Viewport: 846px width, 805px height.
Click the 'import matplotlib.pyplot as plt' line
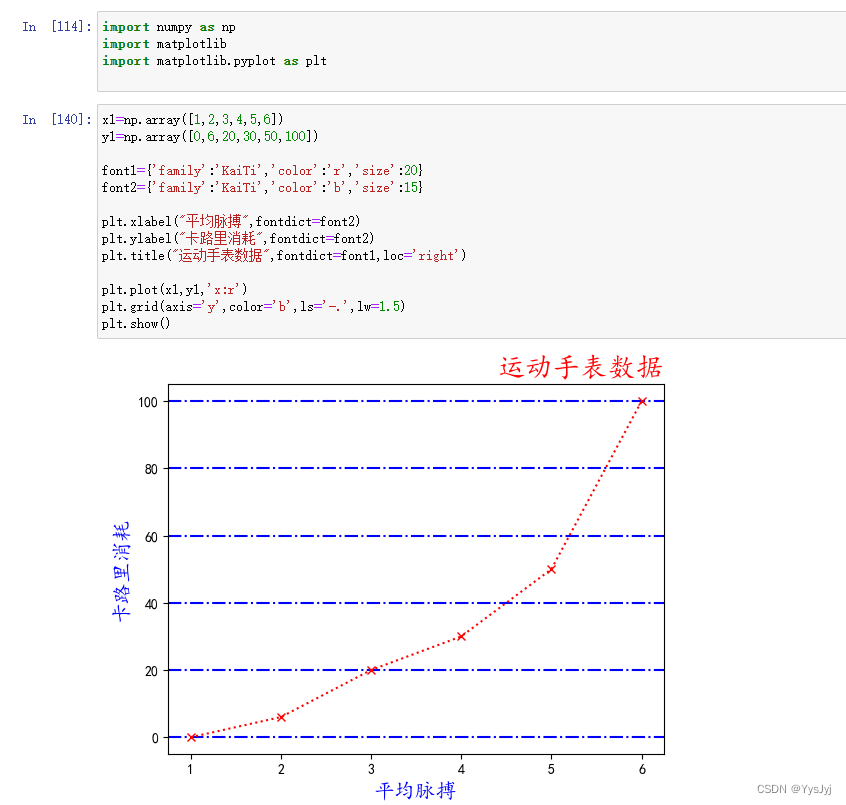[x=214, y=61]
